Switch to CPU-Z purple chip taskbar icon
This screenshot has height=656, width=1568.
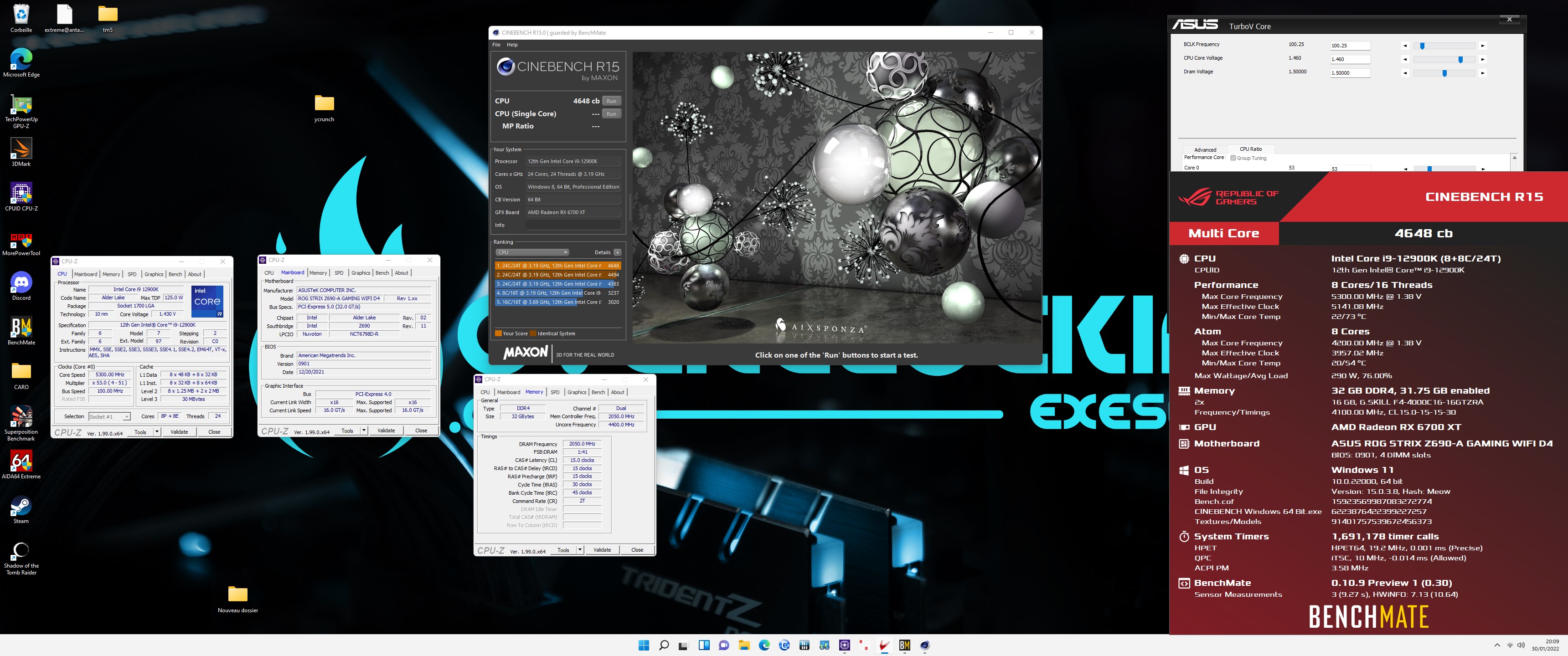[844, 645]
